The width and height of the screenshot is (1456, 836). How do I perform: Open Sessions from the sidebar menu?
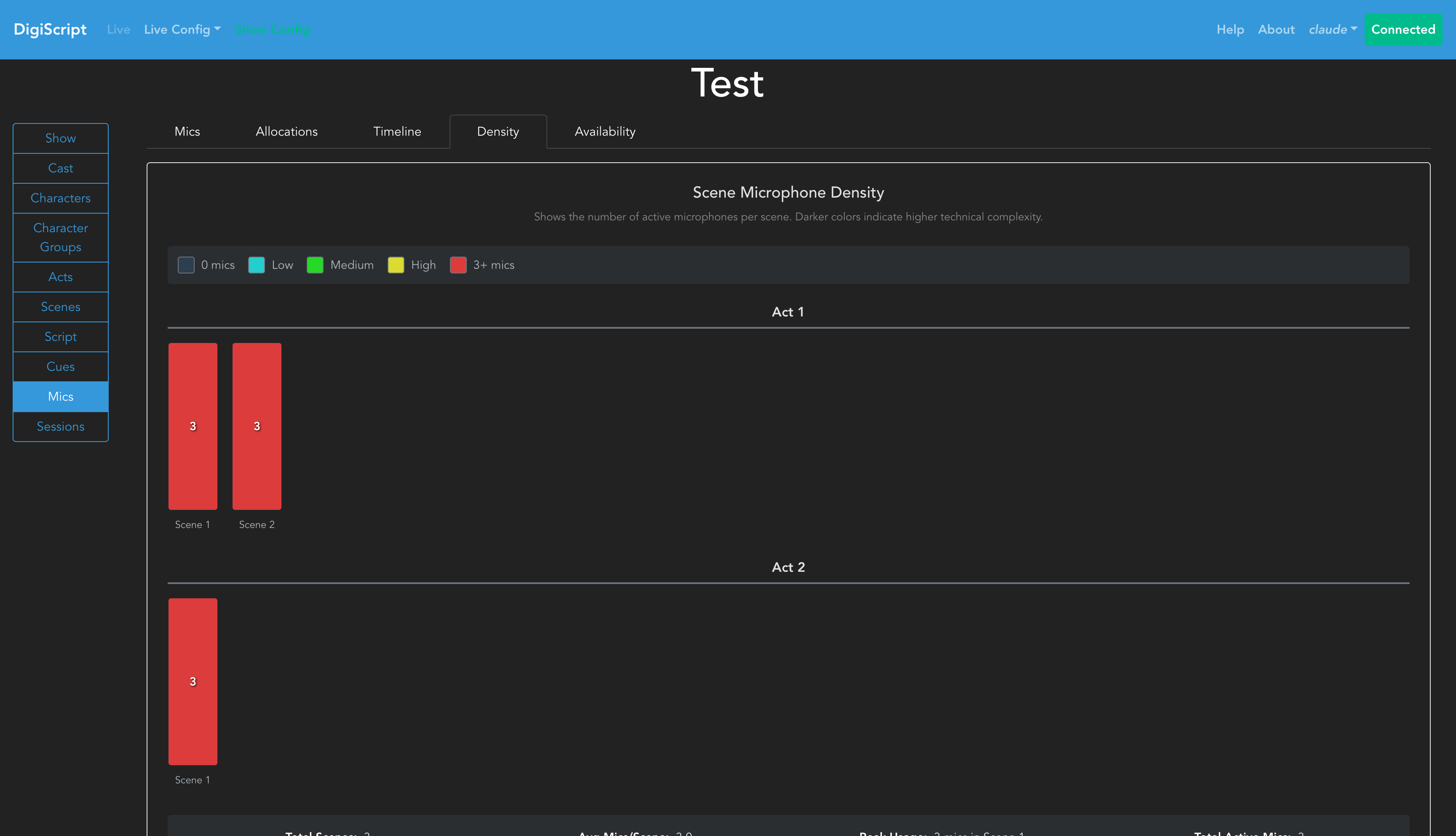[x=60, y=426]
